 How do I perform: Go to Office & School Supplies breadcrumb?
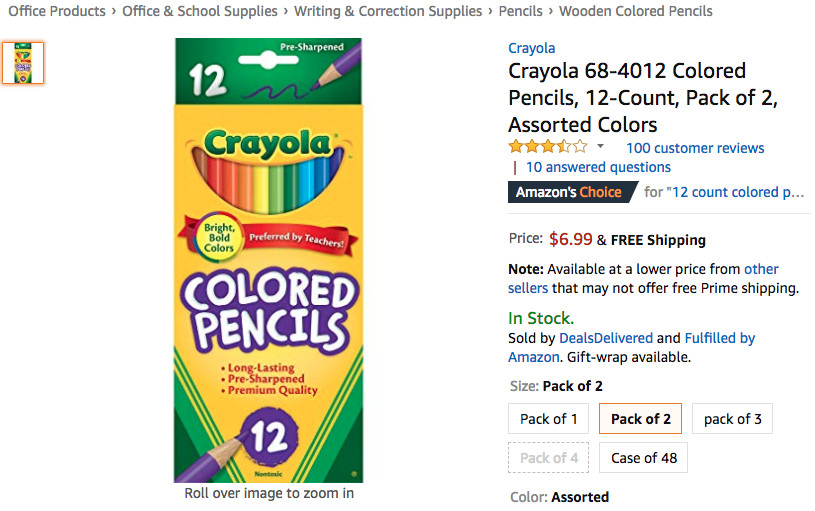(x=200, y=12)
